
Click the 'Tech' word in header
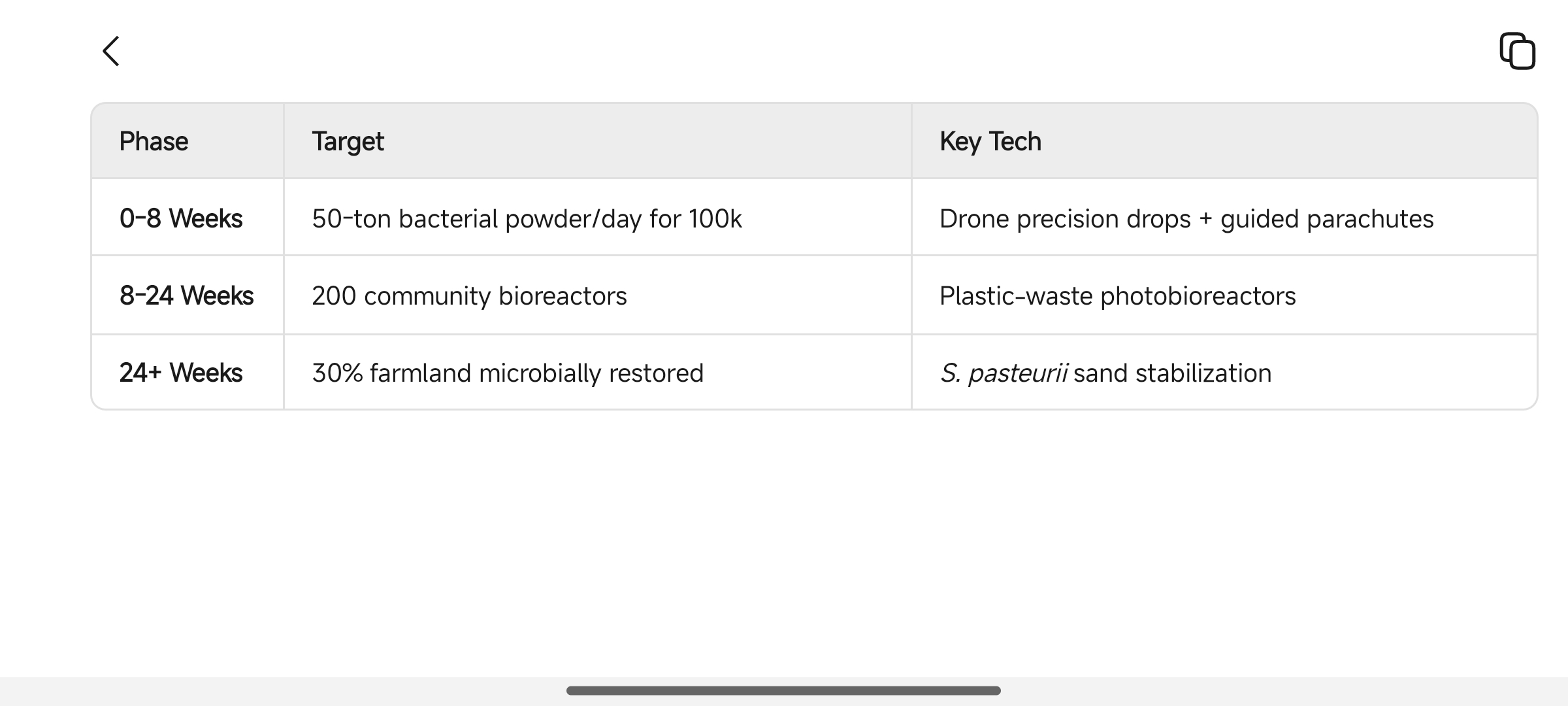pyautogui.click(x=1015, y=141)
